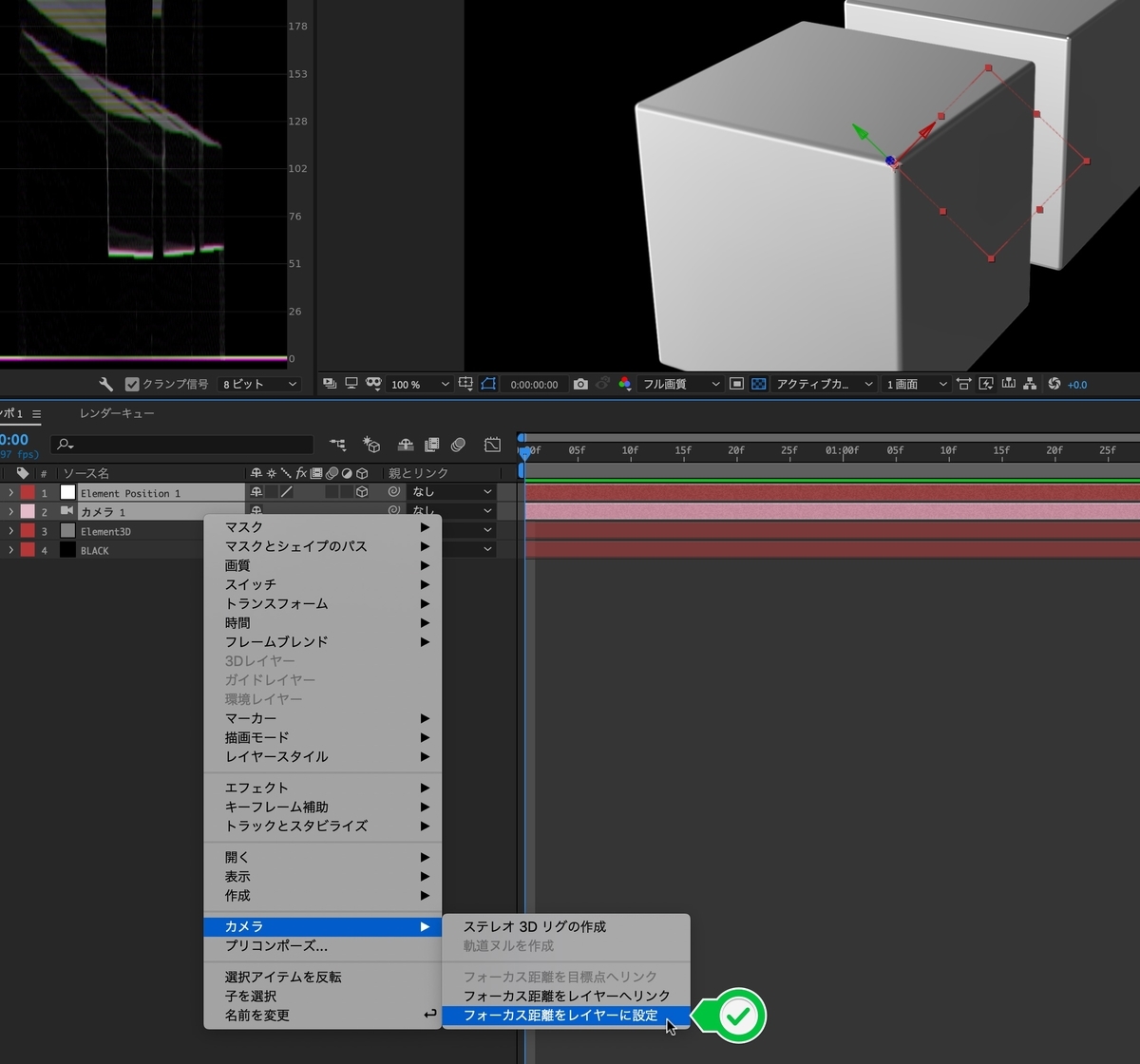The image size is (1140, 1064).
Task: Open the トランスフォーム submenu
Action: coord(323,603)
